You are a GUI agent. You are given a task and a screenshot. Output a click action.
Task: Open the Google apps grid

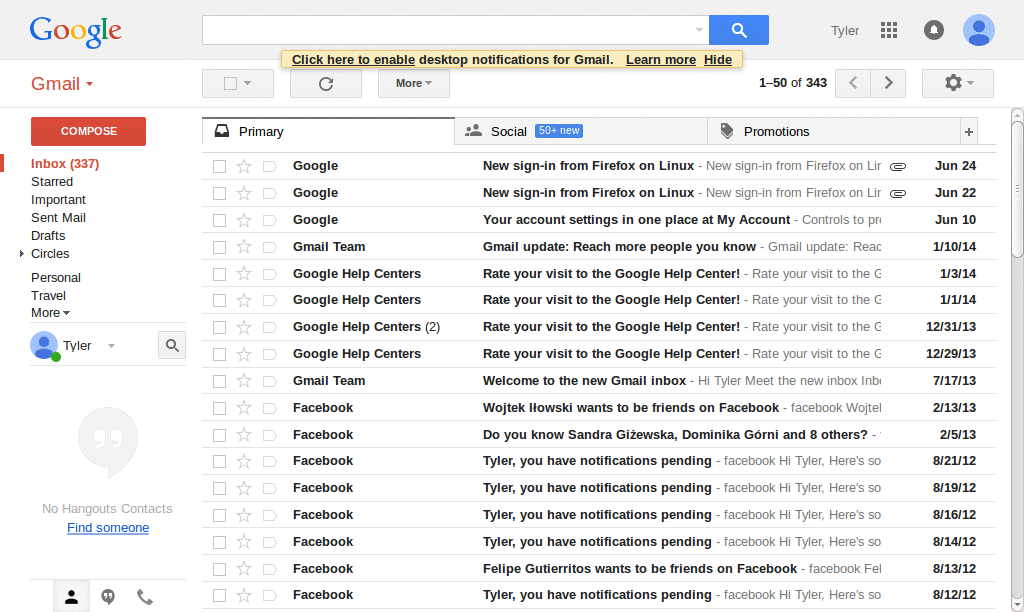click(889, 30)
